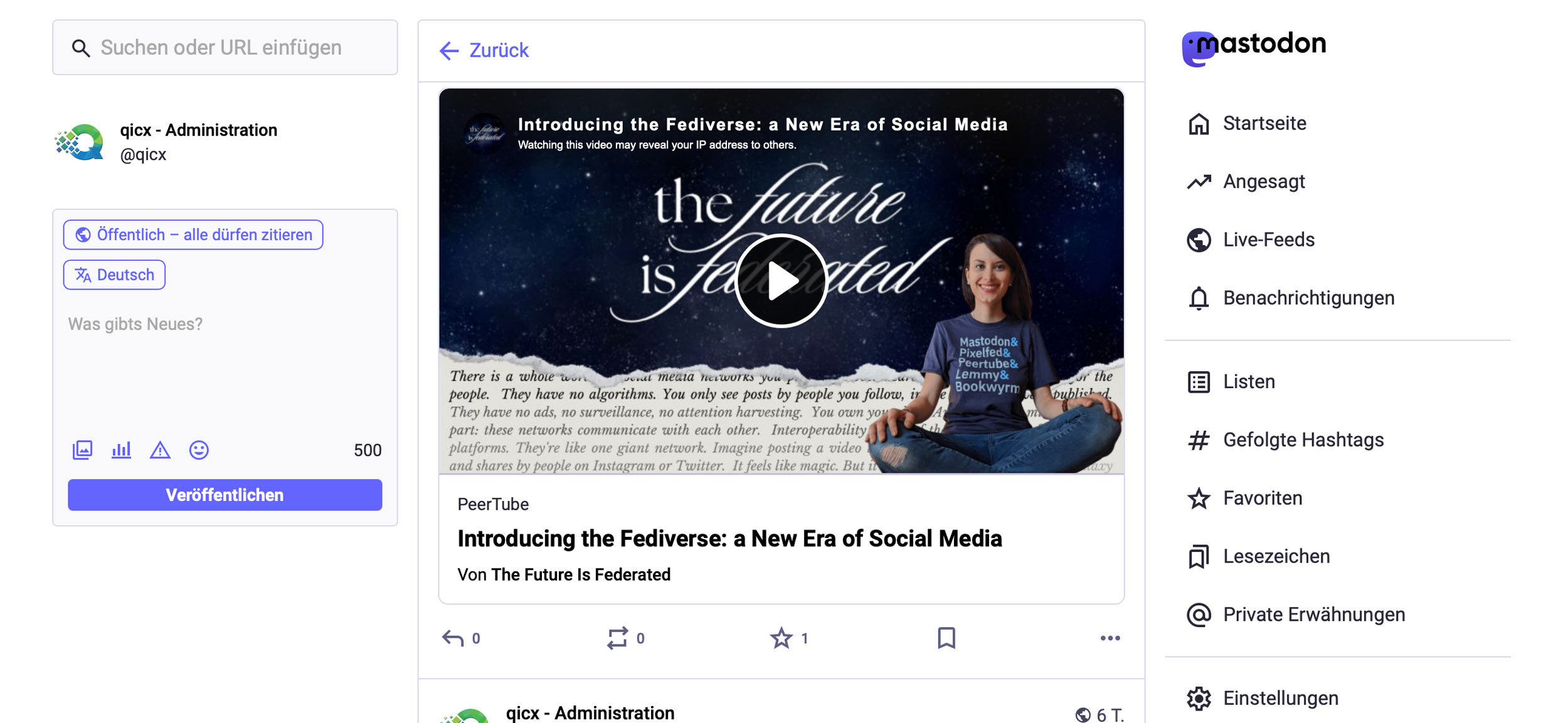Click the Mastodon logo

coord(1254,46)
